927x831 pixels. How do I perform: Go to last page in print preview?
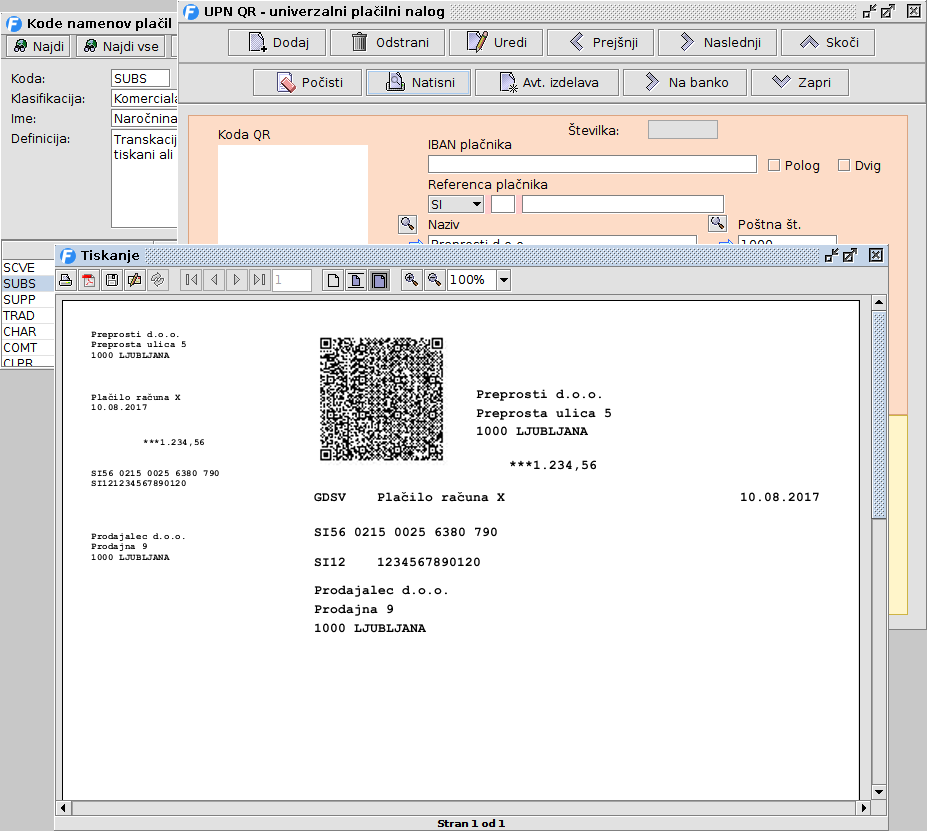(x=260, y=280)
